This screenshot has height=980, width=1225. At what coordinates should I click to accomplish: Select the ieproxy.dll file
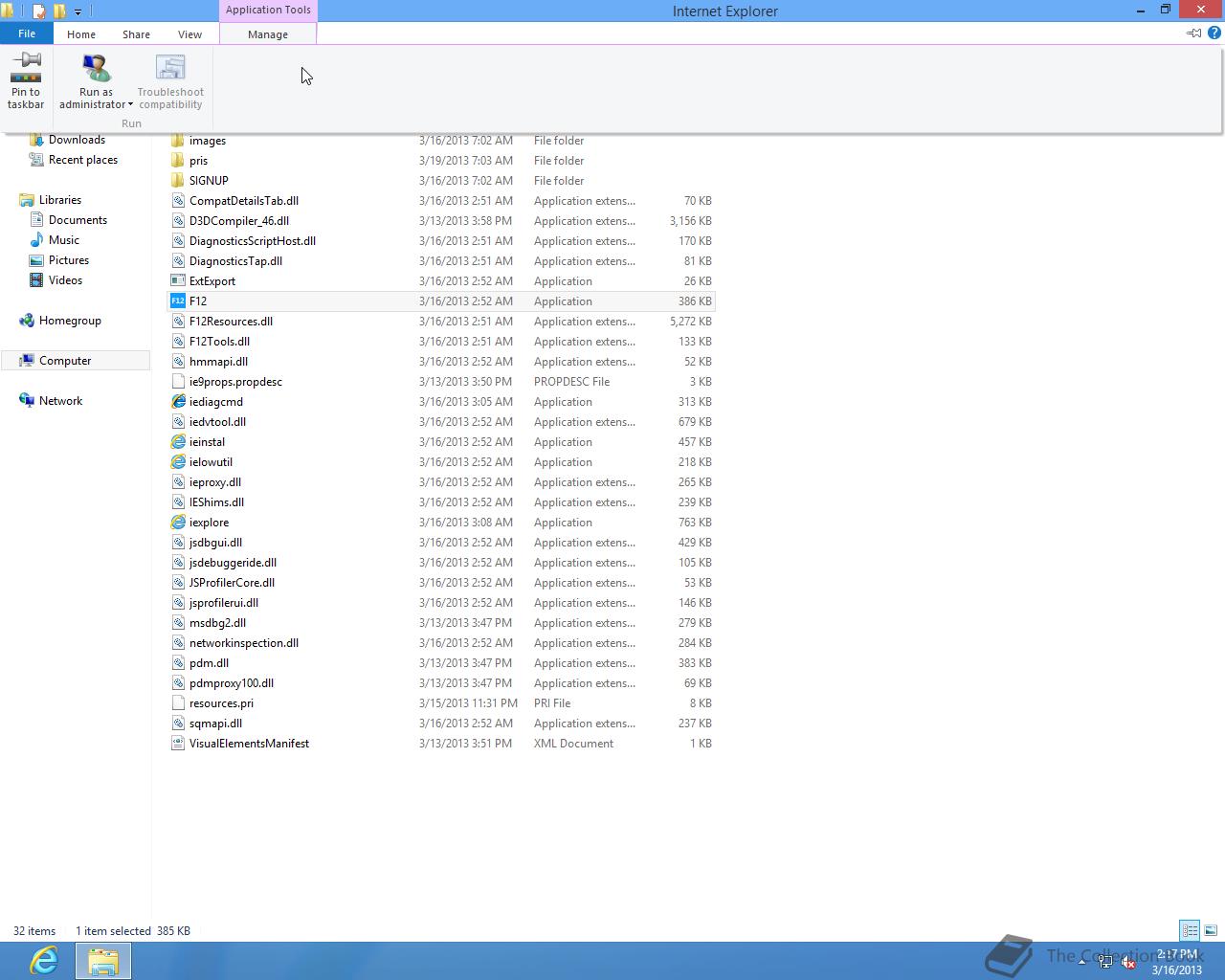coord(441,482)
